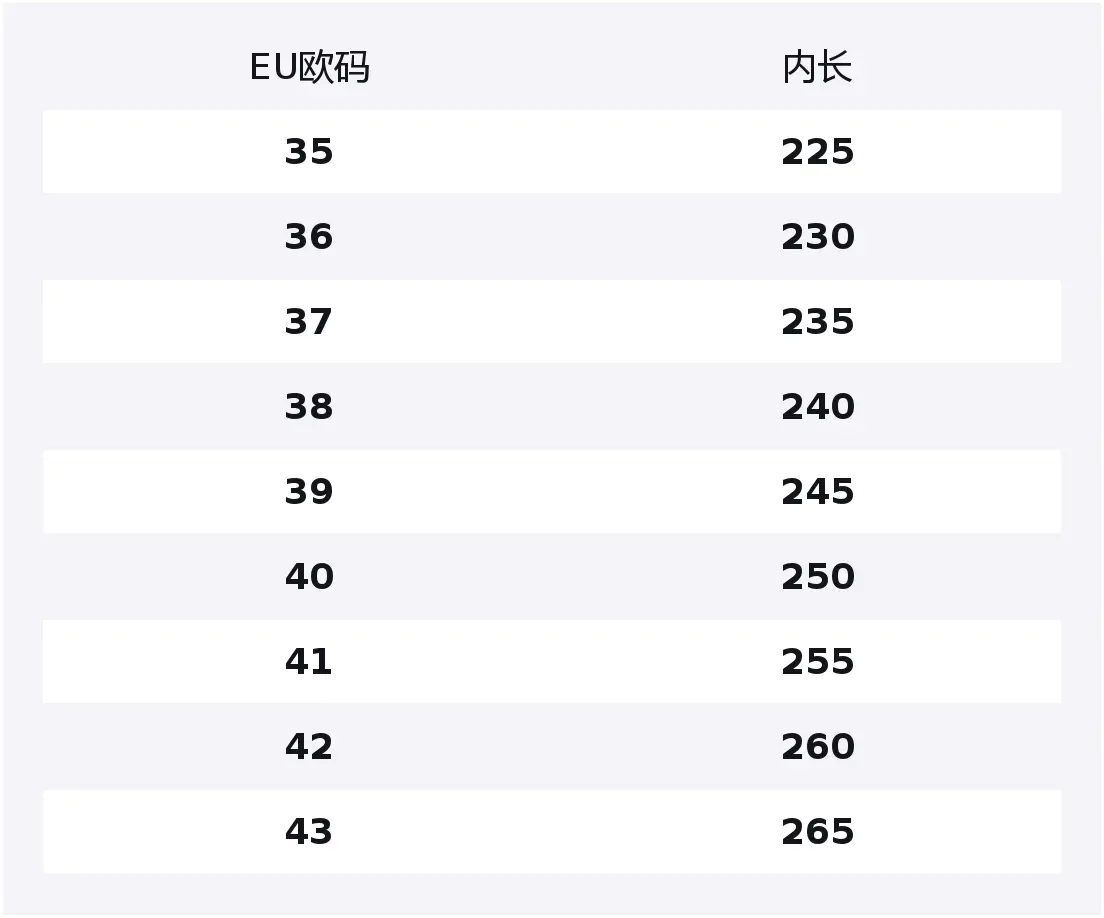Select the 225 inner length value
The image size is (1104, 918).
tap(817, 152)
